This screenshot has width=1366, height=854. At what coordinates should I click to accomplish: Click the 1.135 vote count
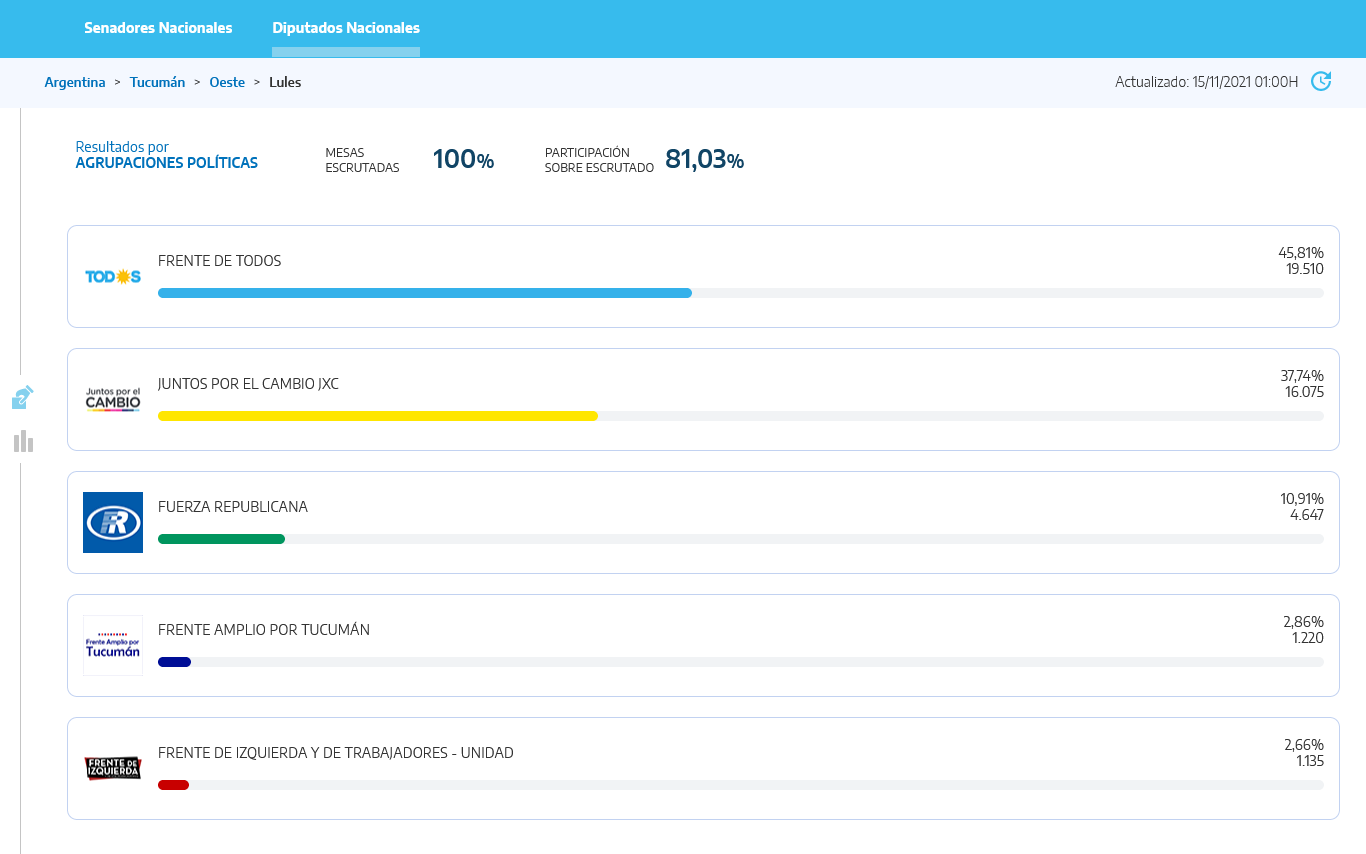coord(1310,761)
